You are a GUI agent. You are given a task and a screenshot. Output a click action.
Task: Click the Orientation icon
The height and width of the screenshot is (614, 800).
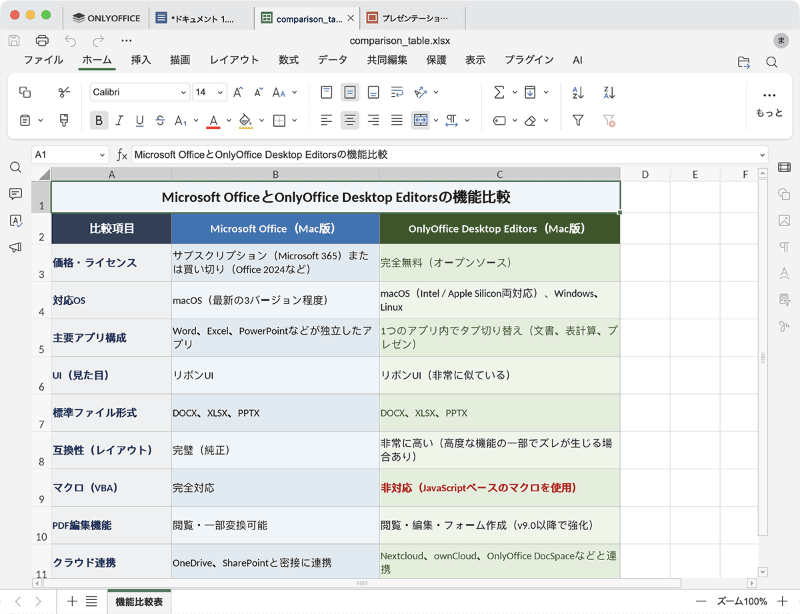(420, 92)
